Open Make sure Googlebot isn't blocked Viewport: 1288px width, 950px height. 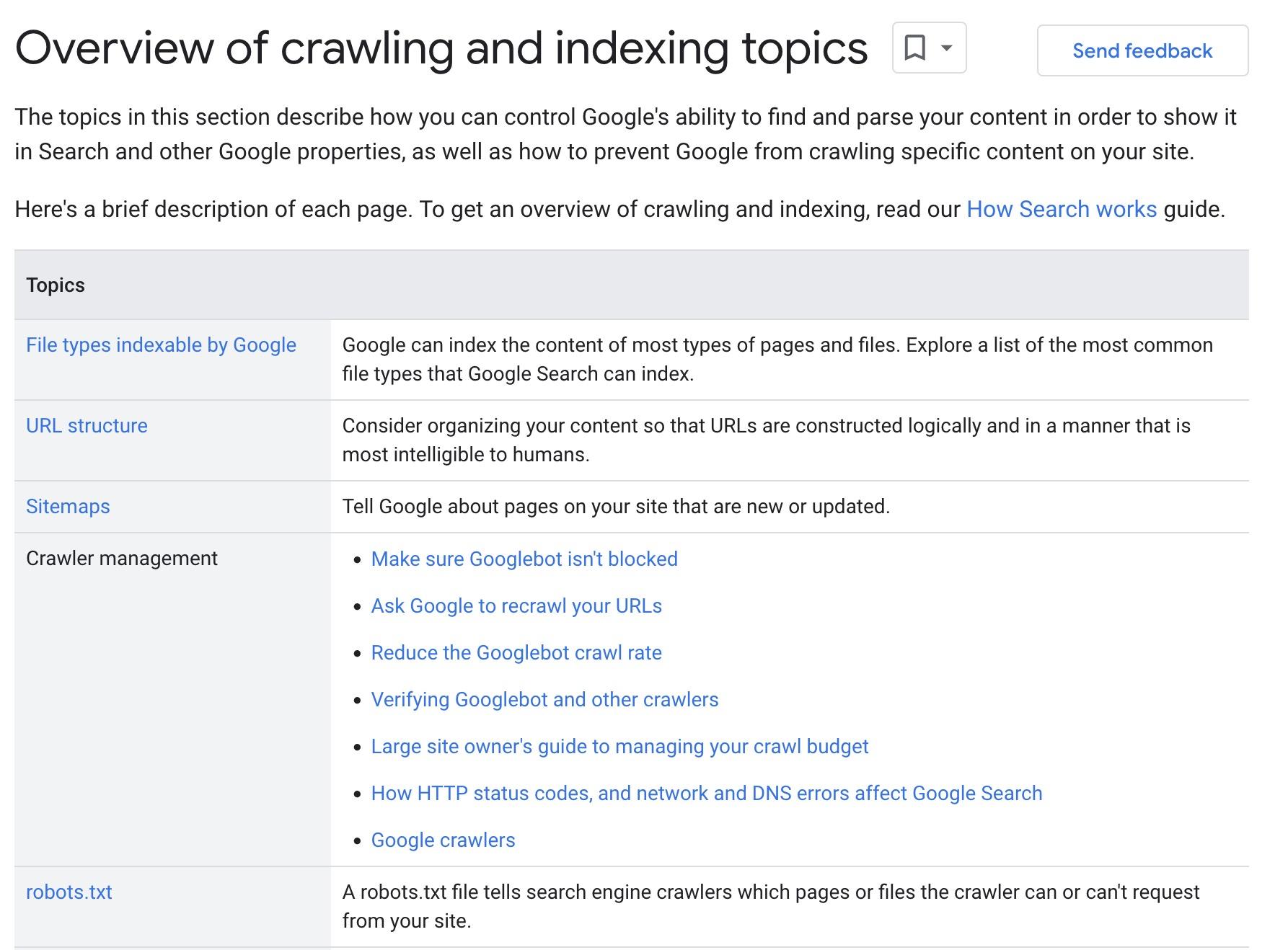click(524, 559)
